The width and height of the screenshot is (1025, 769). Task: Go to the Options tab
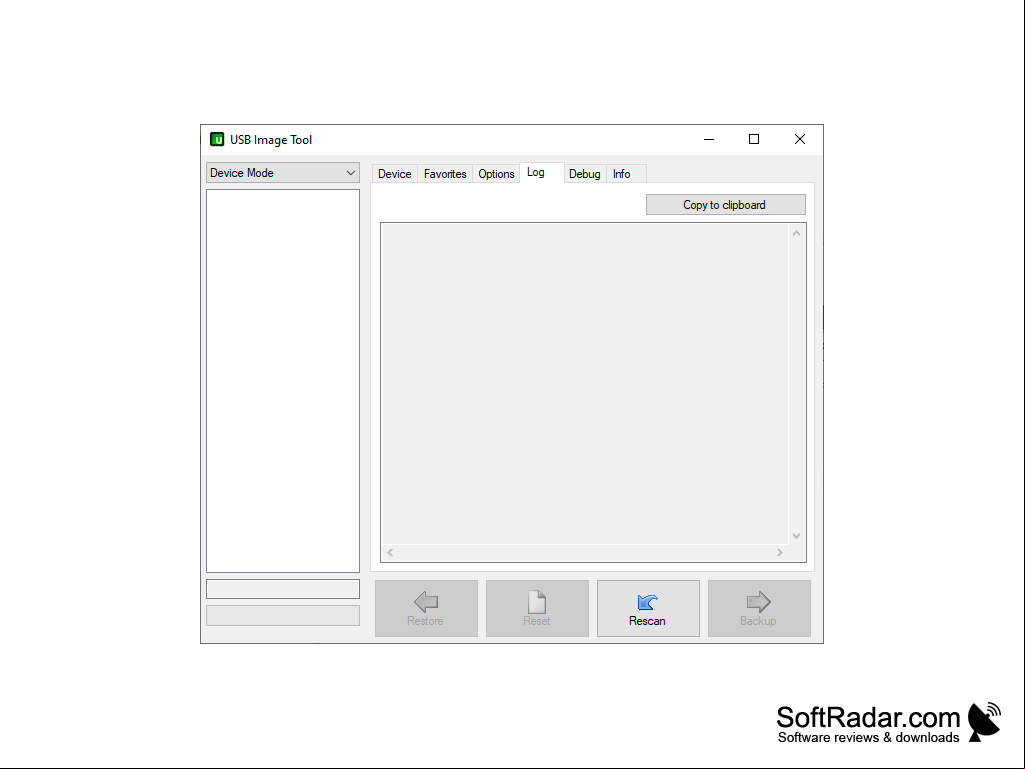(x=496, y=174)
